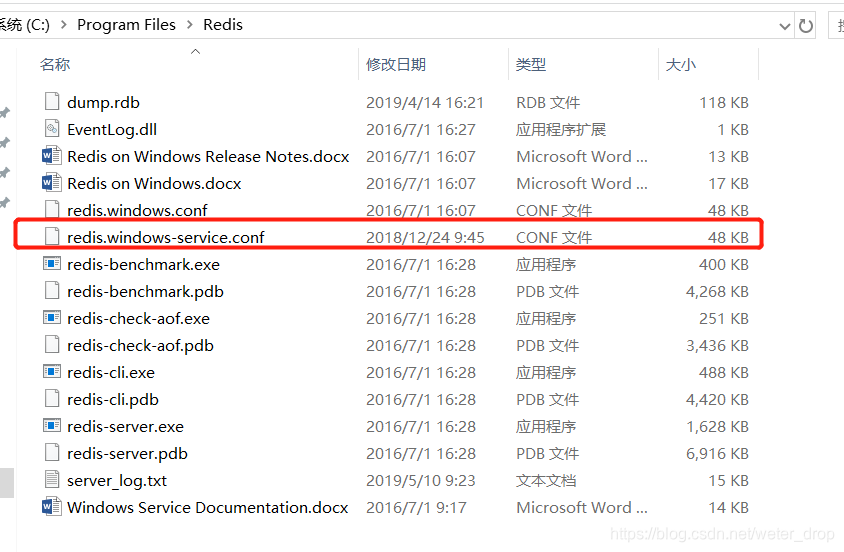Select redis.windows-service.conf file name
Image resolution: width=844 pixels, height=552 pixels.
click(x=166, y=237)
